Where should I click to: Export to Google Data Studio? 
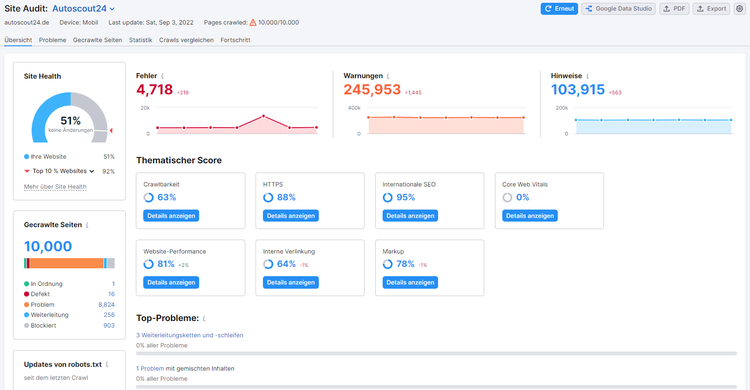618,9
